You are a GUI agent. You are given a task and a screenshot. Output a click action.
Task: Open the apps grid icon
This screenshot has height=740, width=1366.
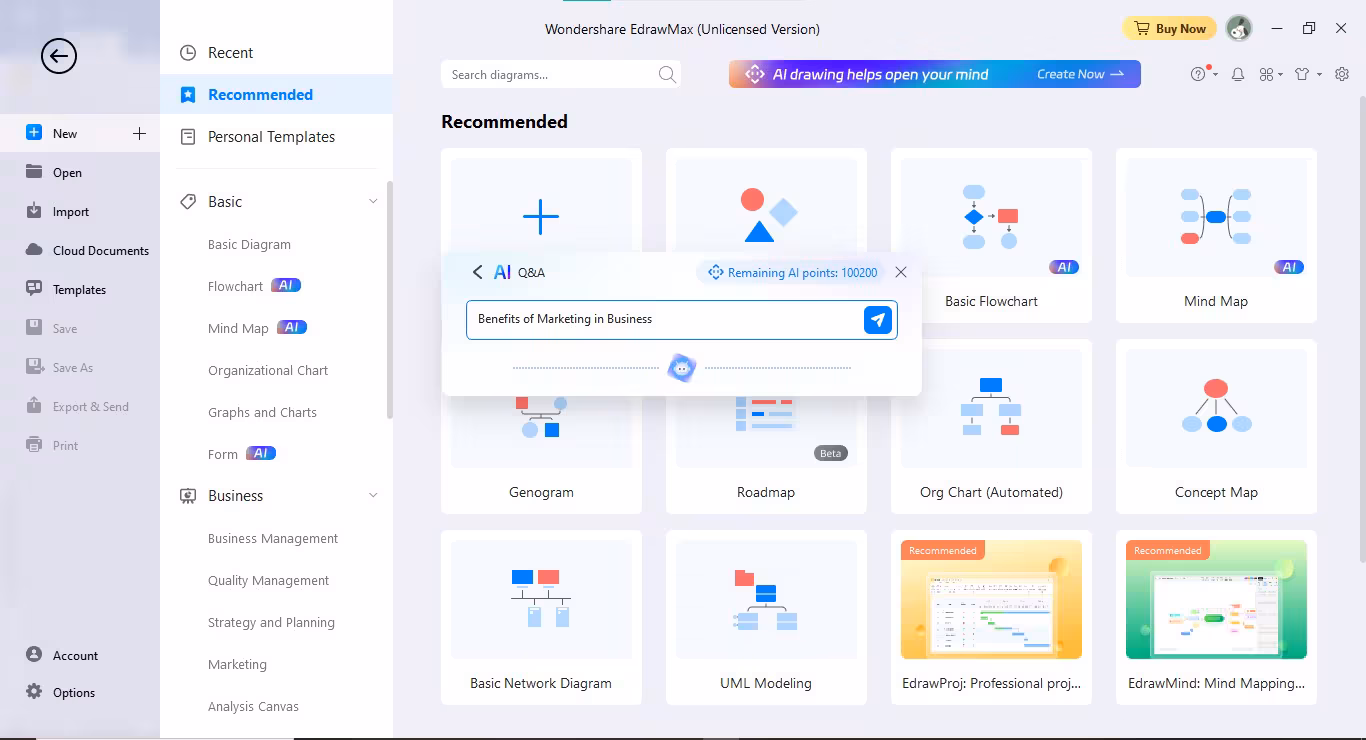(x=1266, y=74)
